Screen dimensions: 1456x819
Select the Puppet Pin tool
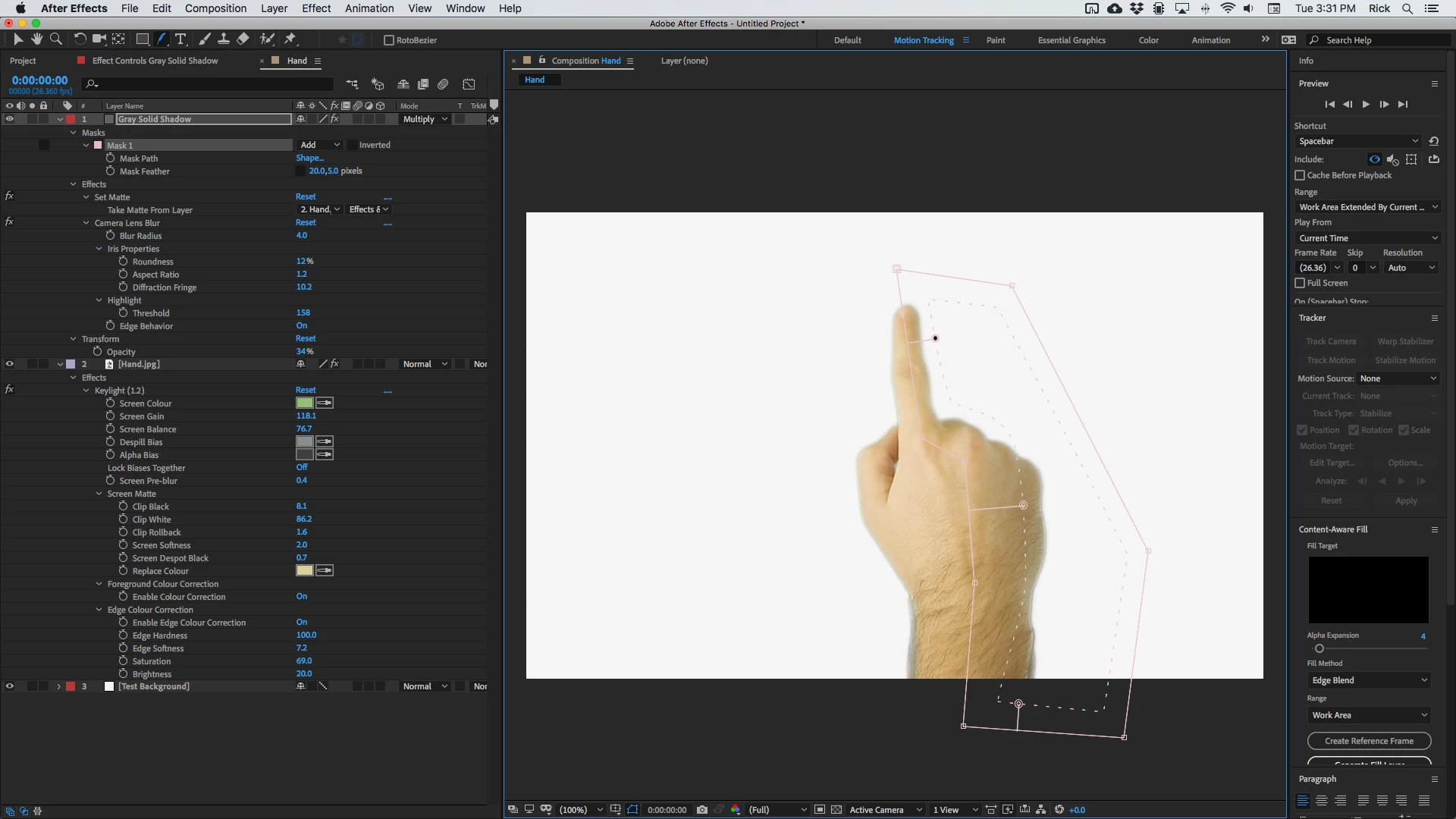[x=290, y=39]
